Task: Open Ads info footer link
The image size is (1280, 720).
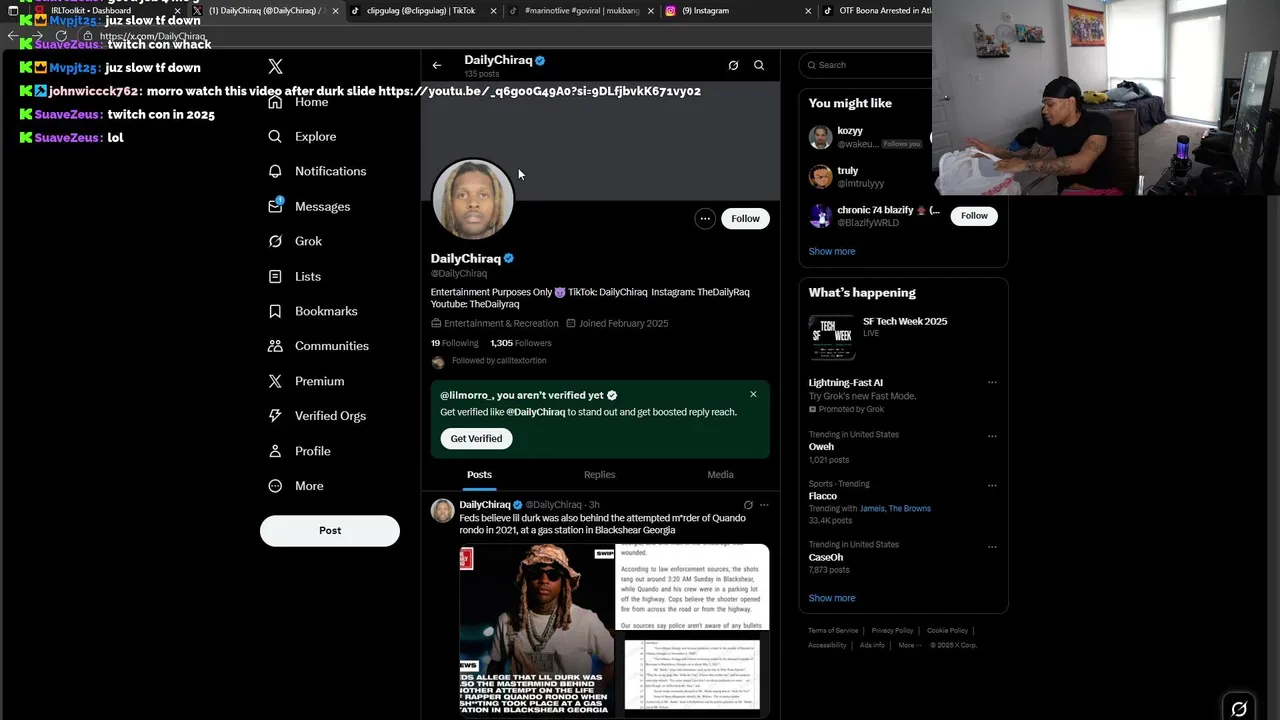Action: (x=872, y=645)
